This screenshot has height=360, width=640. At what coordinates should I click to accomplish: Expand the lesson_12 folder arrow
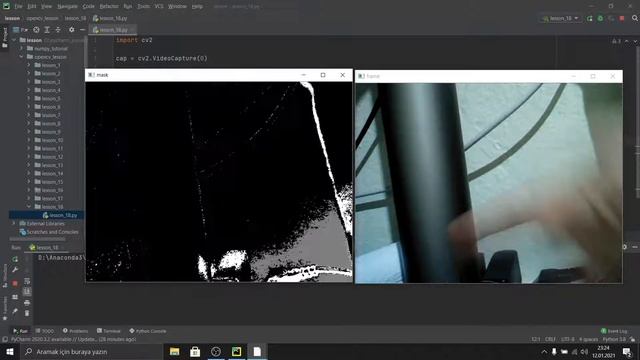point(29,157)
